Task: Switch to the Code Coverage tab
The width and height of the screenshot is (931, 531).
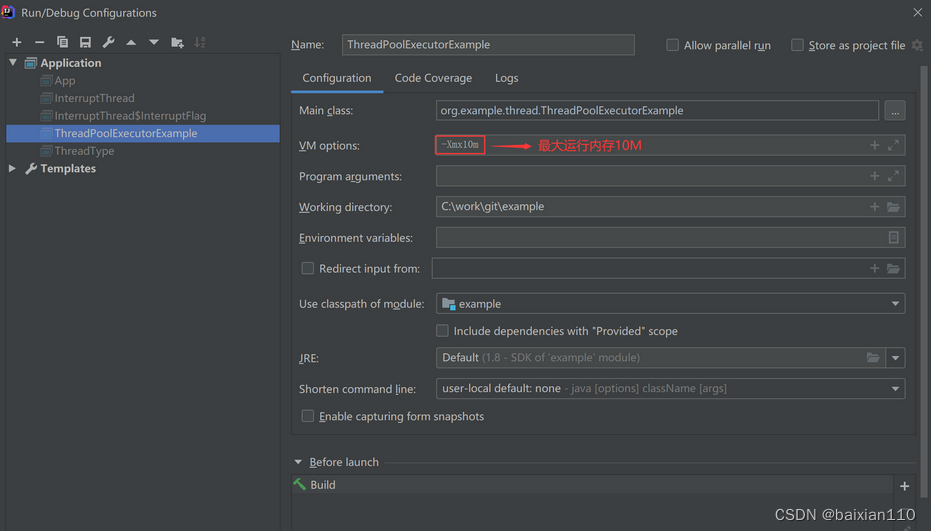Action: pos(433,78)
